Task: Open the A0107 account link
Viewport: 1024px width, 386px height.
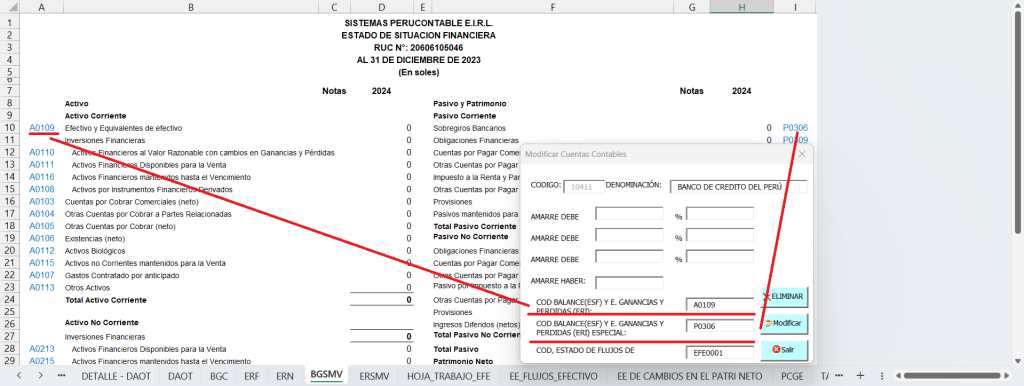Action: (x=42, y=275)
